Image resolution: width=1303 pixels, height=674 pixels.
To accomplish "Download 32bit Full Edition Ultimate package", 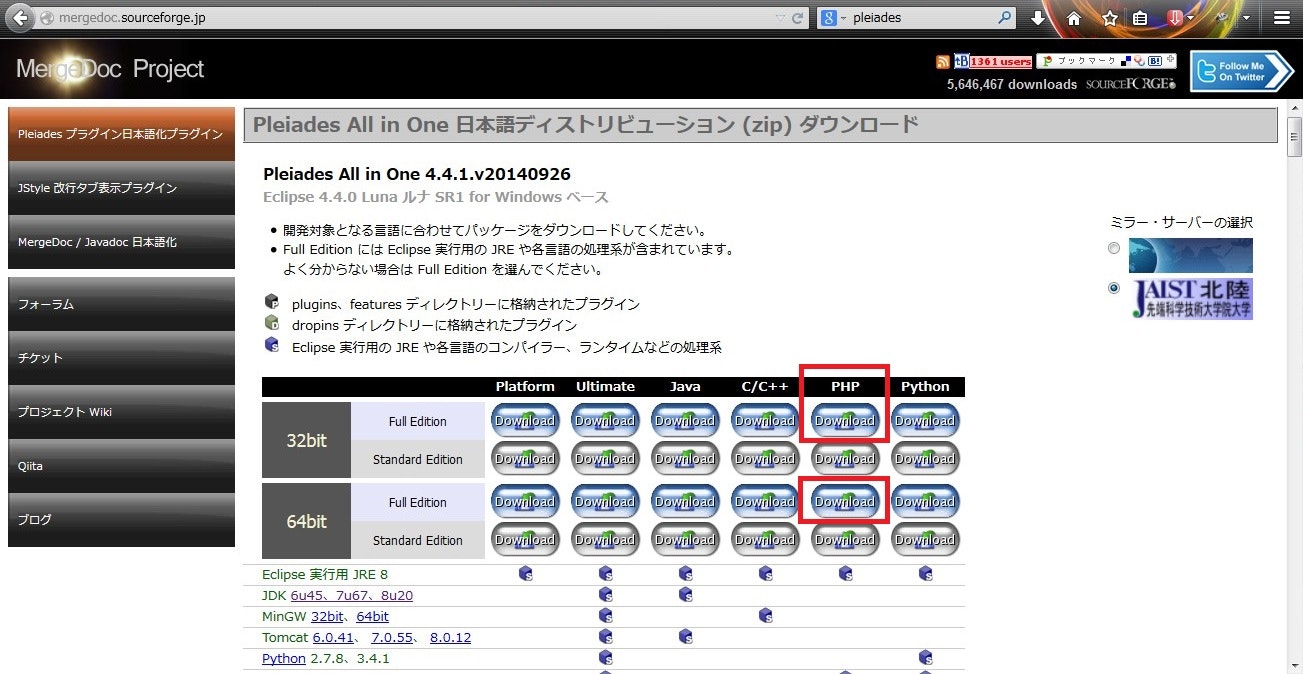I will pyautogui.click(x=605, y=421).
